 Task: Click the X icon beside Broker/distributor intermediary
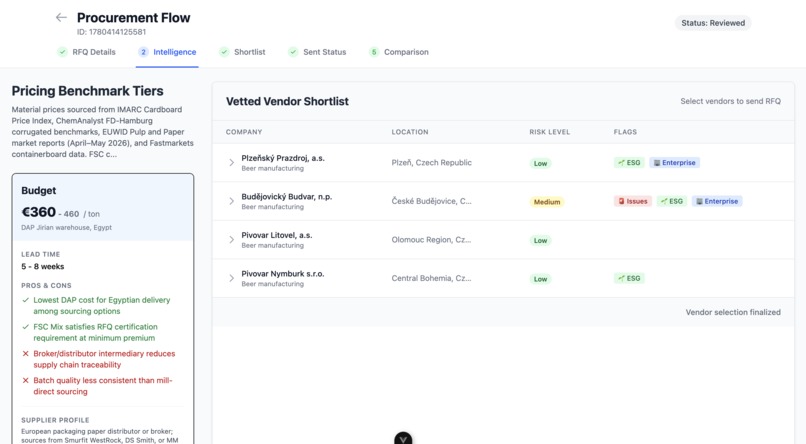[26, 354]
